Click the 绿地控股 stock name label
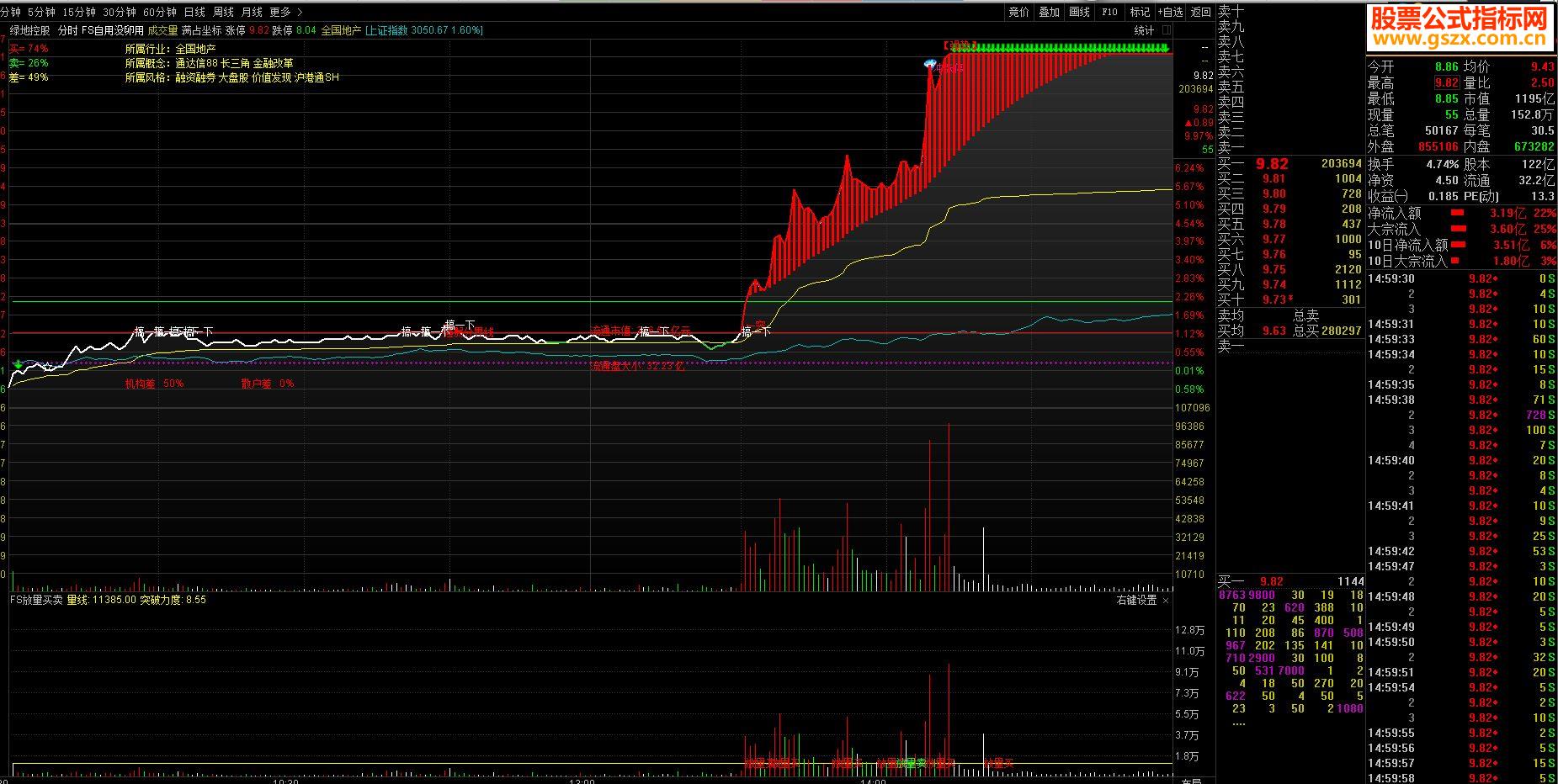Screen dimensions: 1558x784 pos(30,30)
